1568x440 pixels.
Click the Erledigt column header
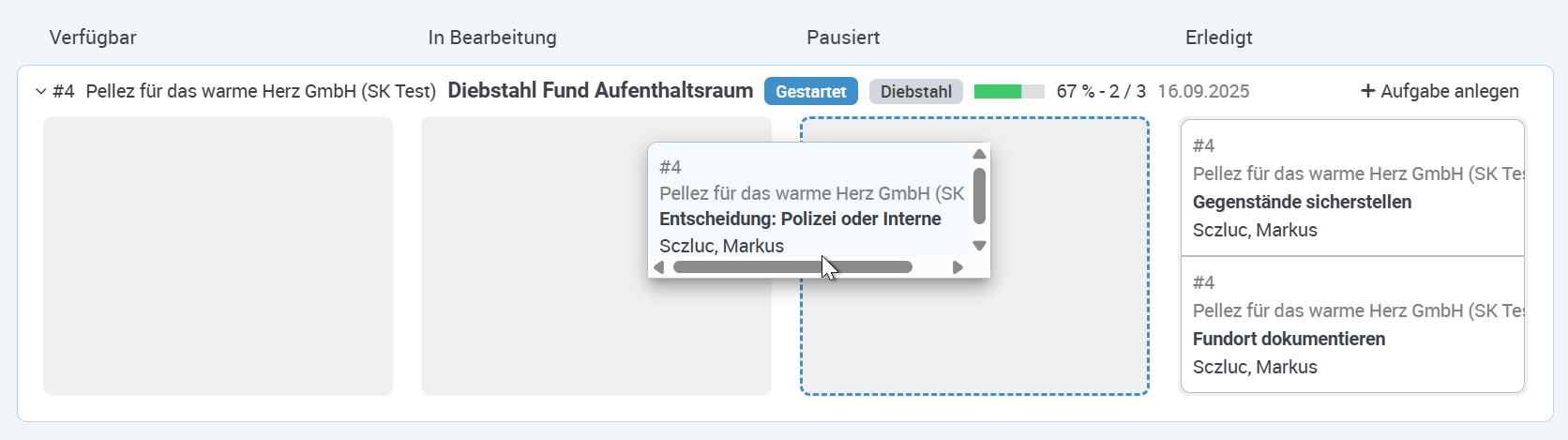click(x=1219, y=38)
